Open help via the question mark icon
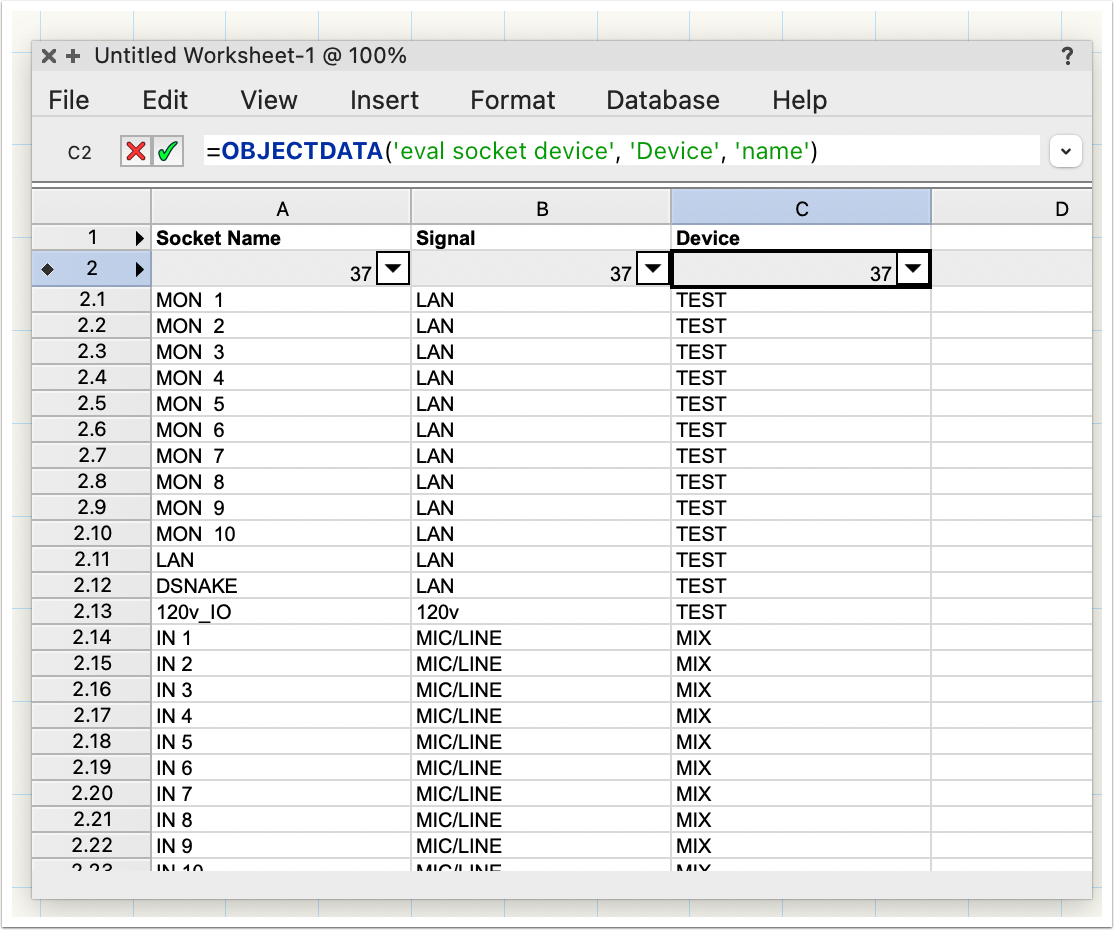Screen dimensions: 1114x930 click(x=1068, y=56)
